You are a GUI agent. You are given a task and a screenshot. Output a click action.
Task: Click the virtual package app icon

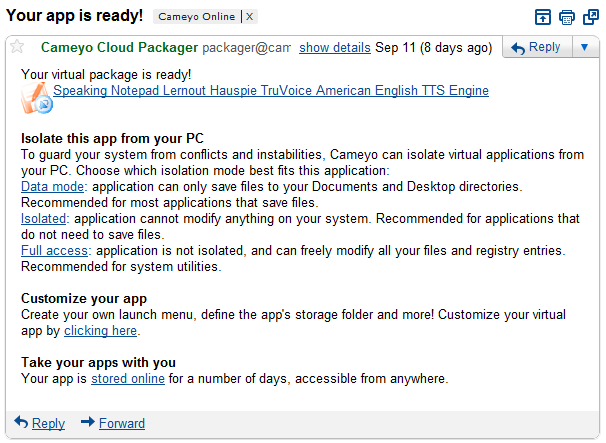point(36,96)
